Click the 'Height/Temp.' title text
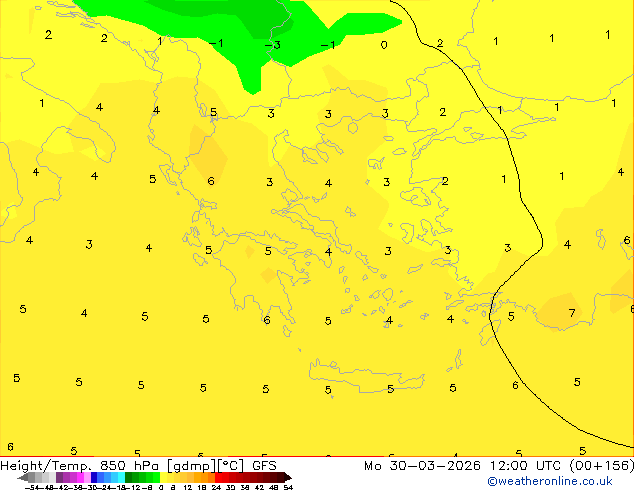634x490 pixels. pyautogui.click(x=46, y=466)
